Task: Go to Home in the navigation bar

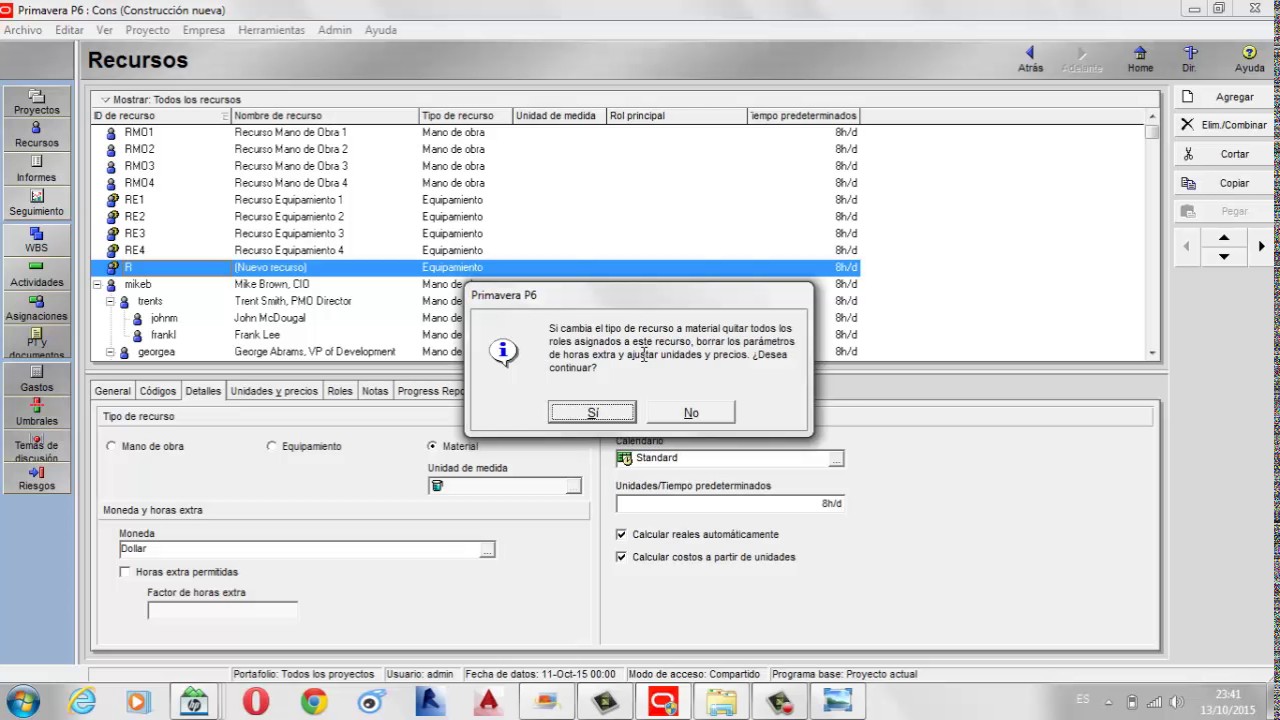Action: click(1140, 59)
